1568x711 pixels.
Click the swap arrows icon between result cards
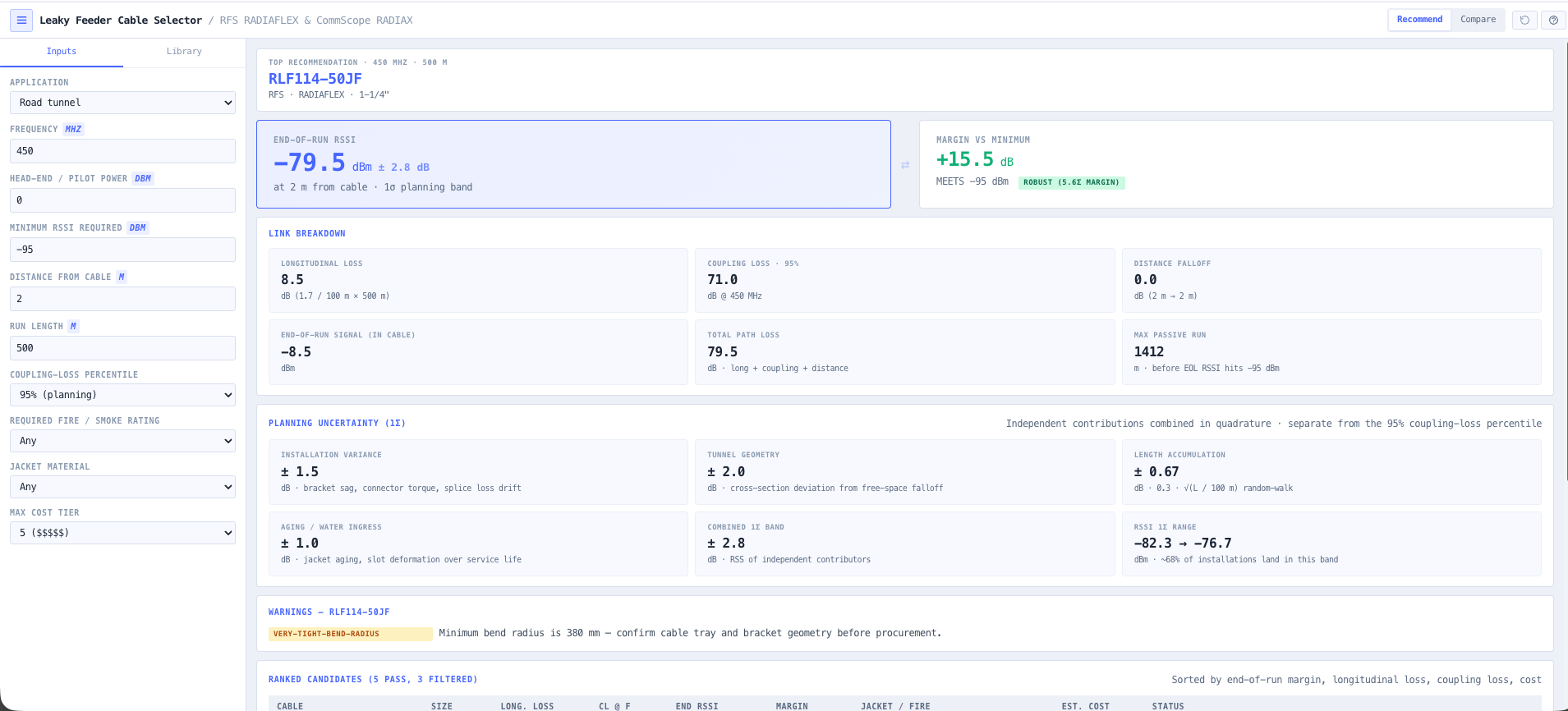pos(905,165)
